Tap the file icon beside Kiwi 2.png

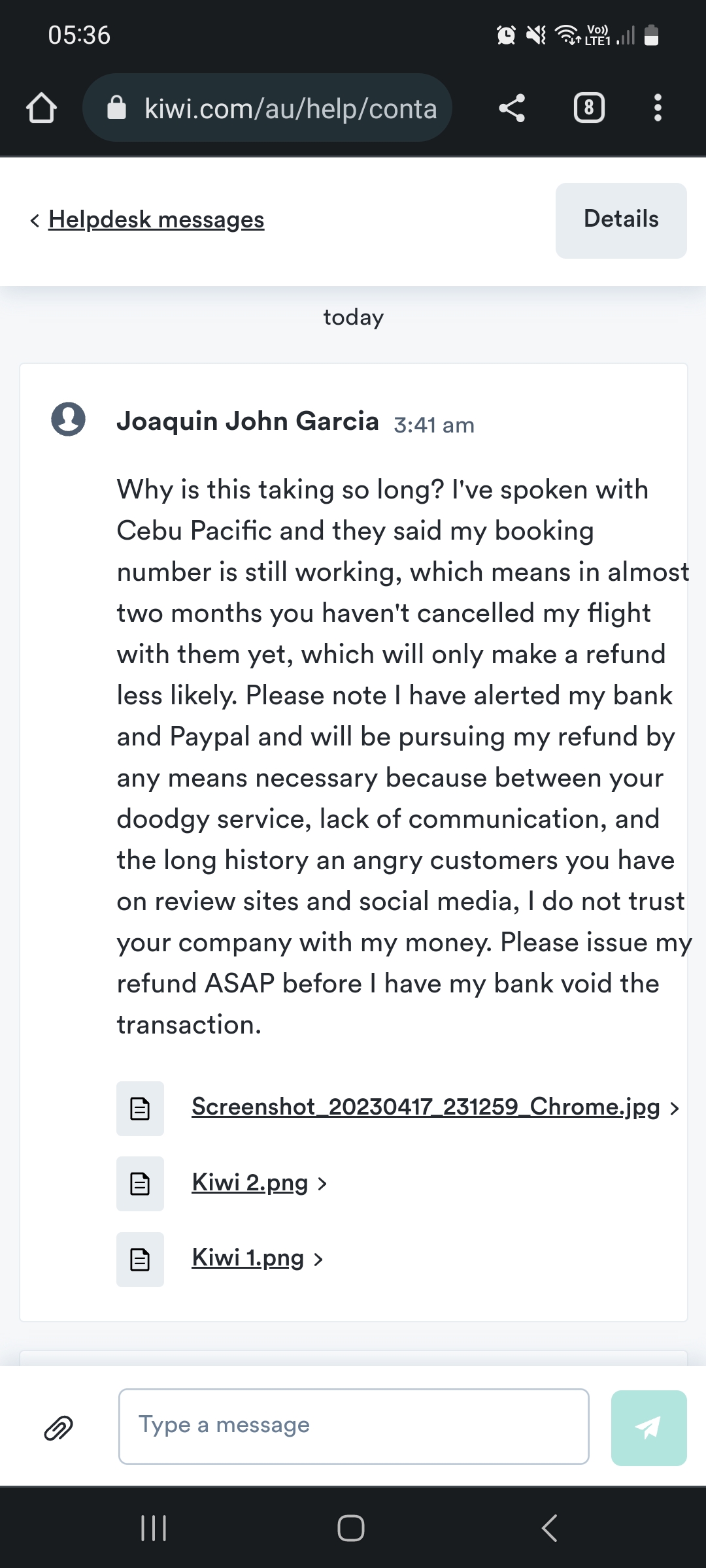(140, 1184)
